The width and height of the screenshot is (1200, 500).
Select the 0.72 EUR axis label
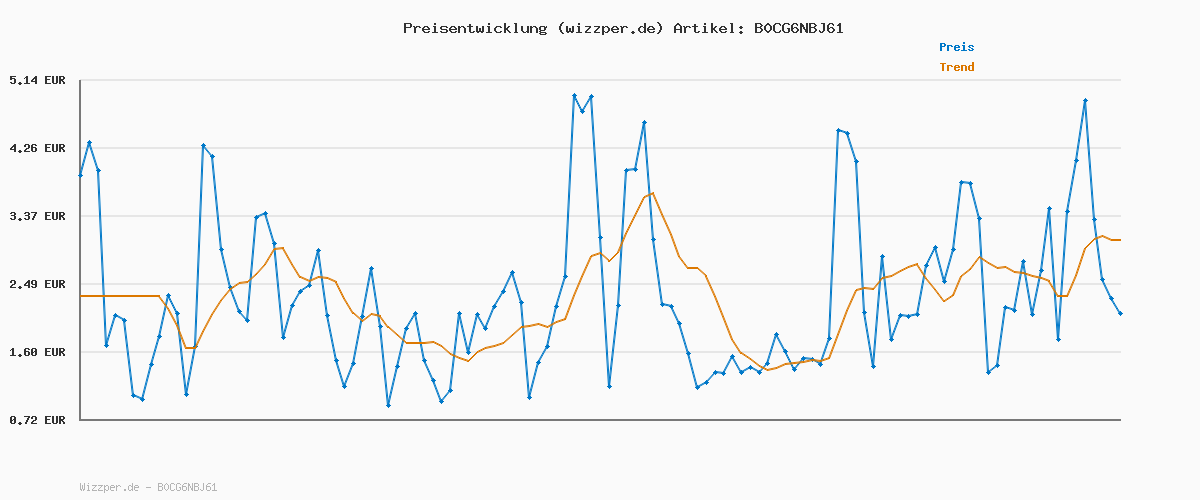37,420
